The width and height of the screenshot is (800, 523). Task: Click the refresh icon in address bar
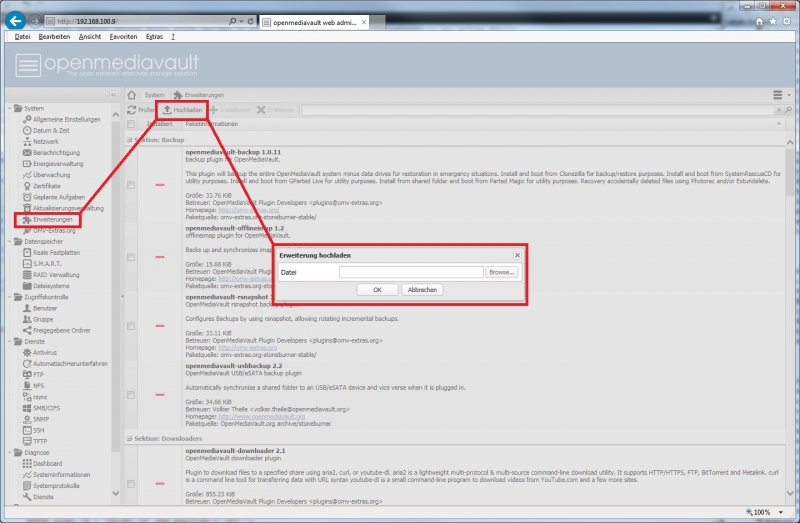click(251, 21)
